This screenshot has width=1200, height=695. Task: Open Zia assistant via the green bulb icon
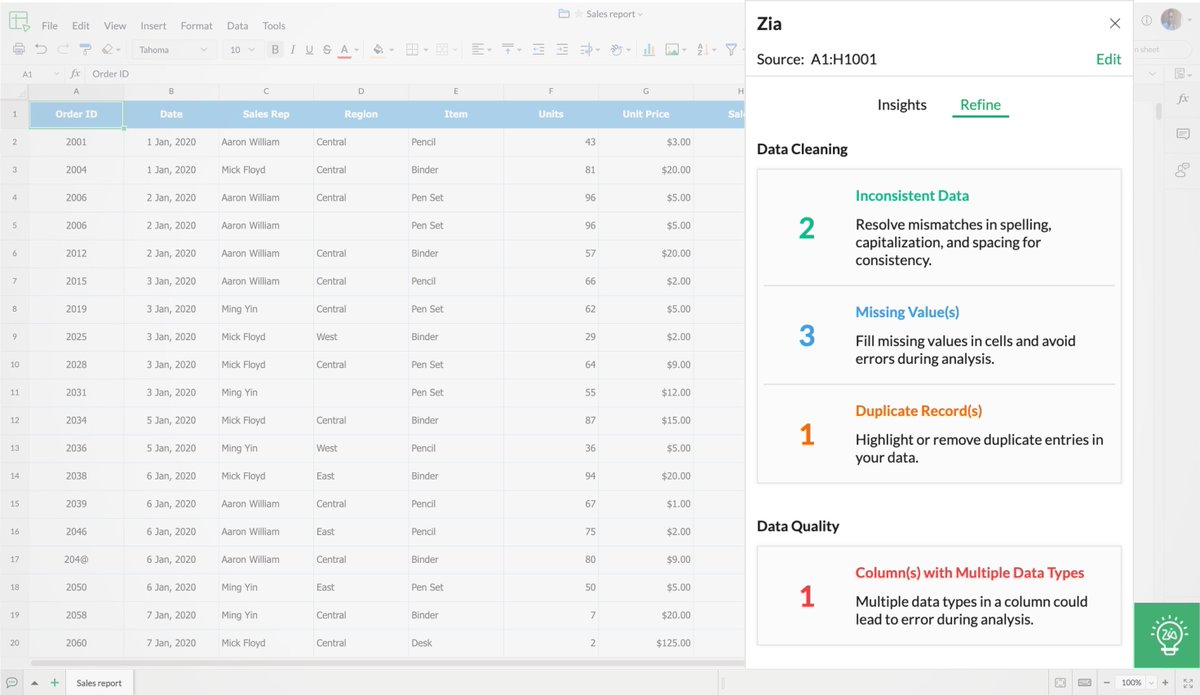coord(1165,635)
